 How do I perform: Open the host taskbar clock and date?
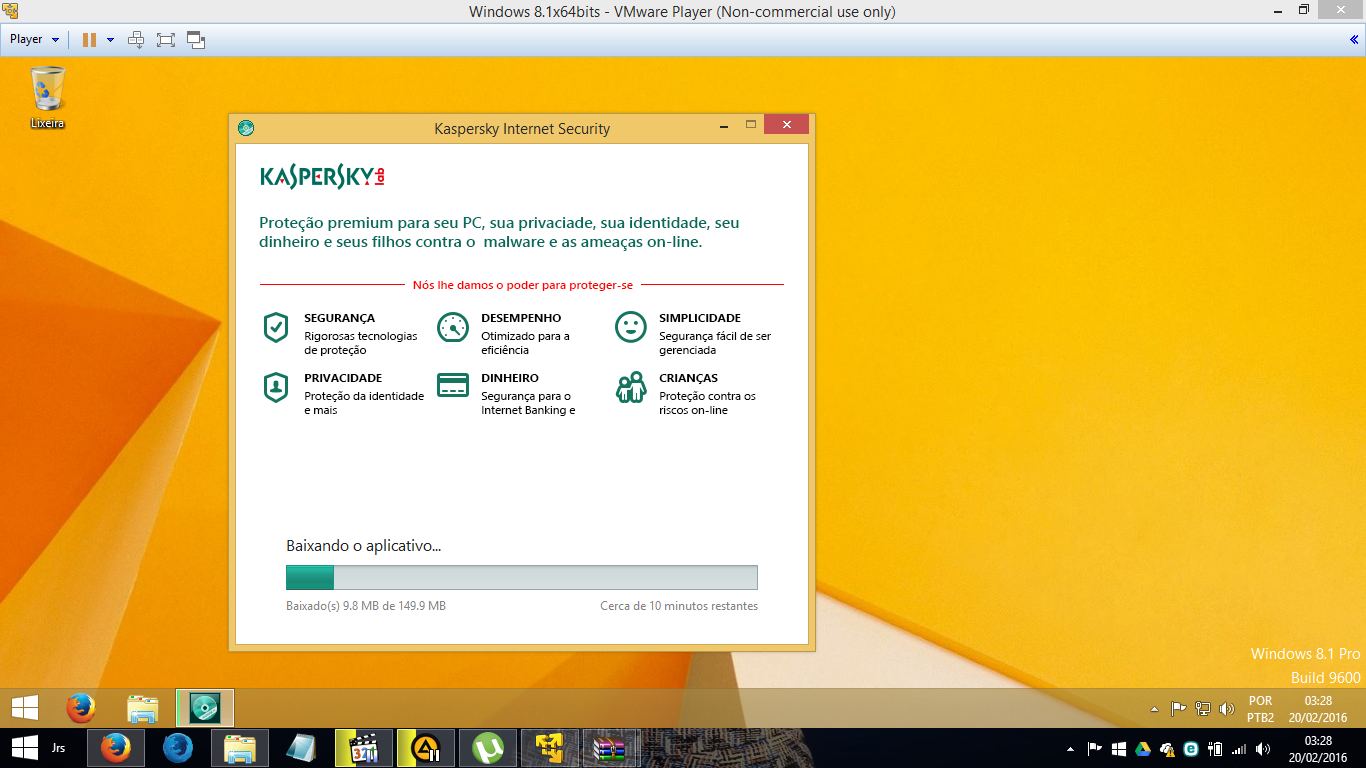click(1318, 748)
